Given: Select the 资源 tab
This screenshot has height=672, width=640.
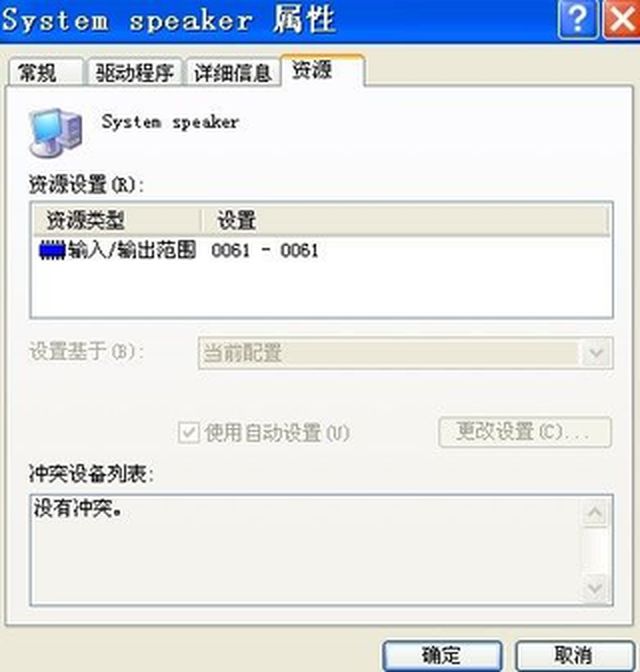Looking at the screenshot, I should (322, 70).
